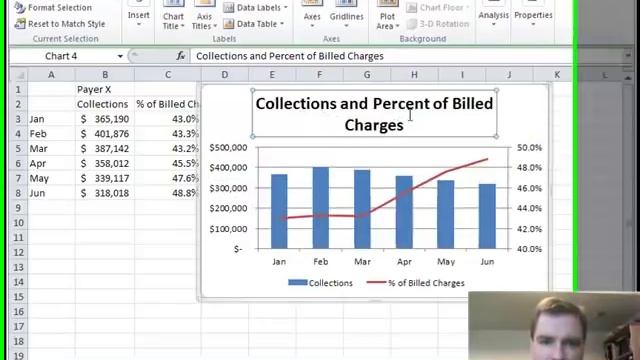Screen dimensions: 640x360
Task: Click the Collections header cell
Action: point(105,104)
